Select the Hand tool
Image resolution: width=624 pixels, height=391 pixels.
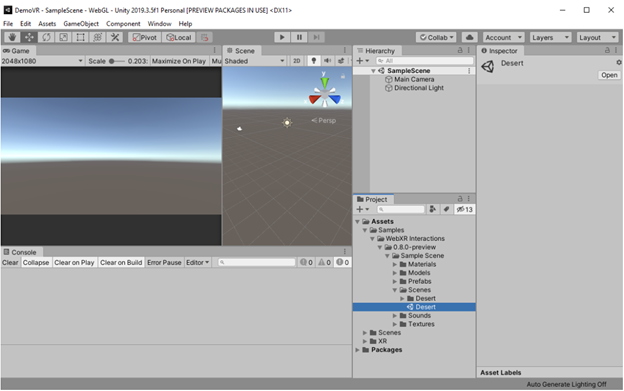[12, 37]
